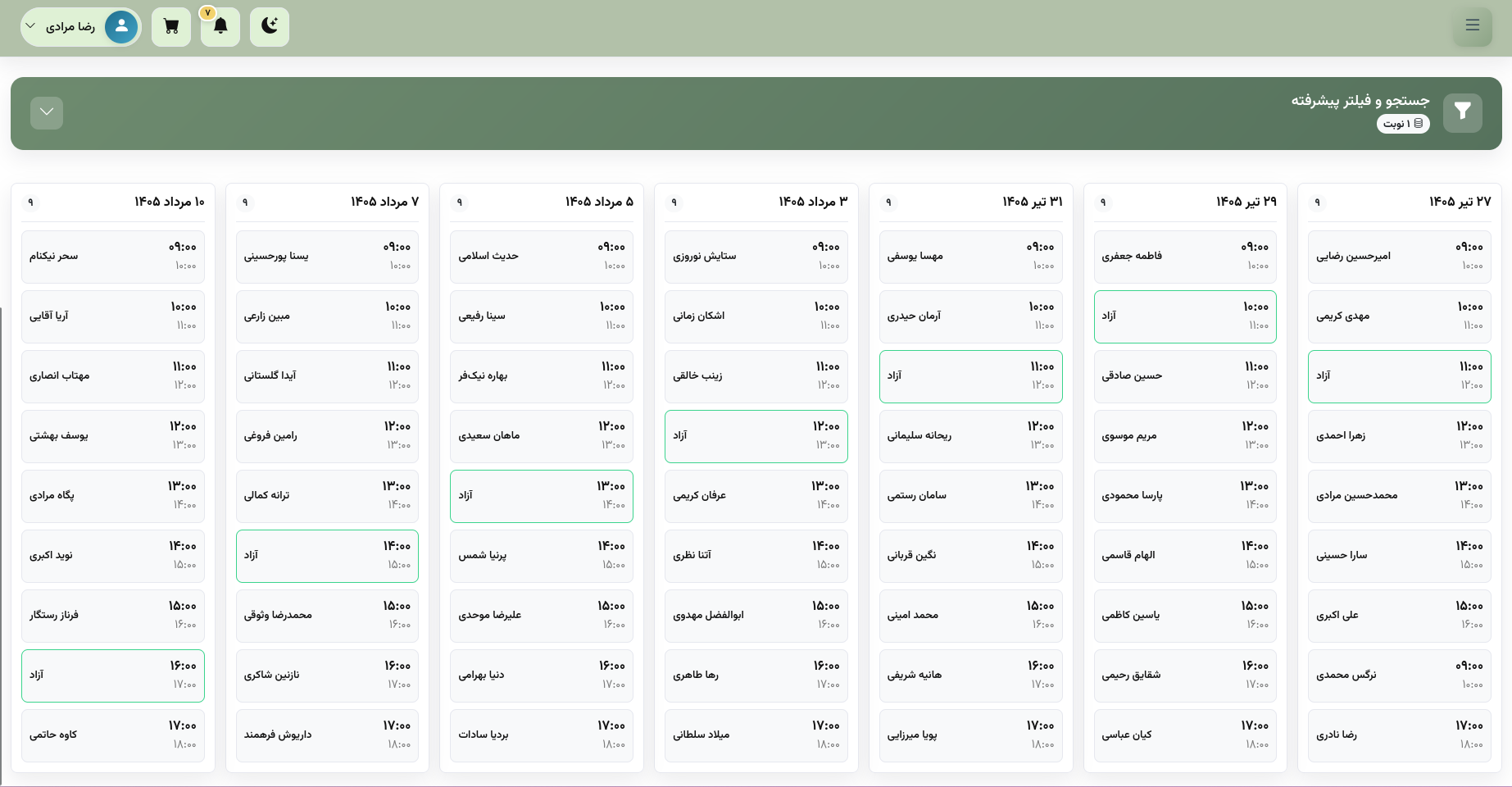Click count badge in ۲۹ تیر column
This screenshot has height=787, width=1512.
tap(1103, 202)
